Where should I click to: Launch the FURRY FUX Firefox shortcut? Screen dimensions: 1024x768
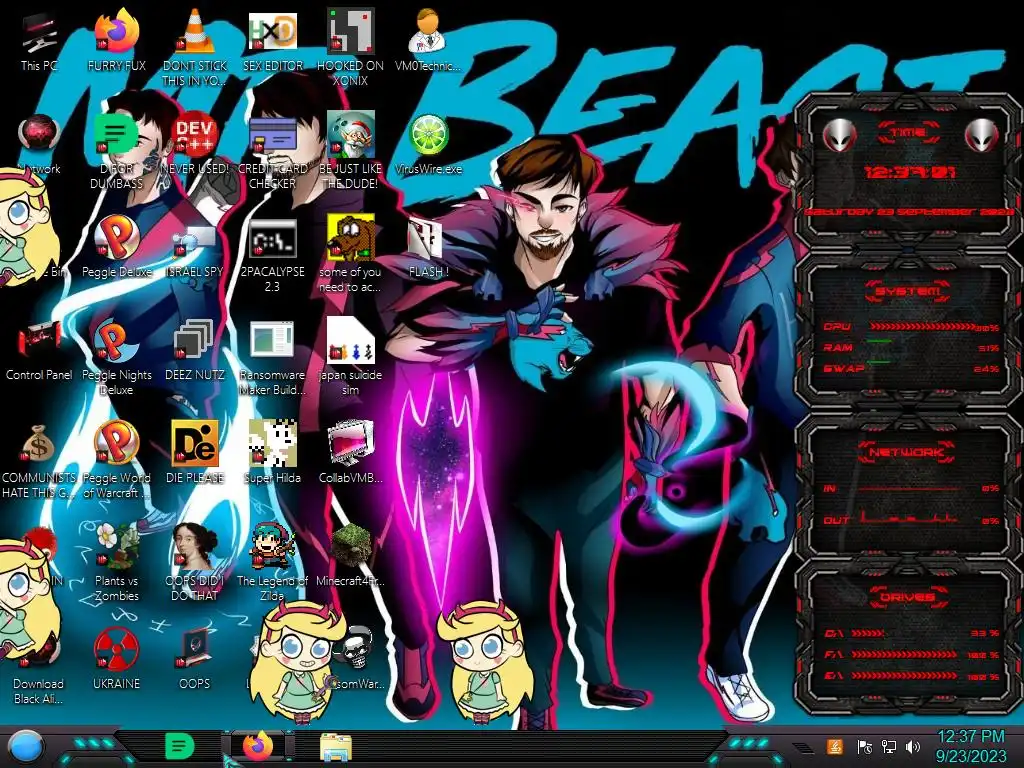coord(116,33)
